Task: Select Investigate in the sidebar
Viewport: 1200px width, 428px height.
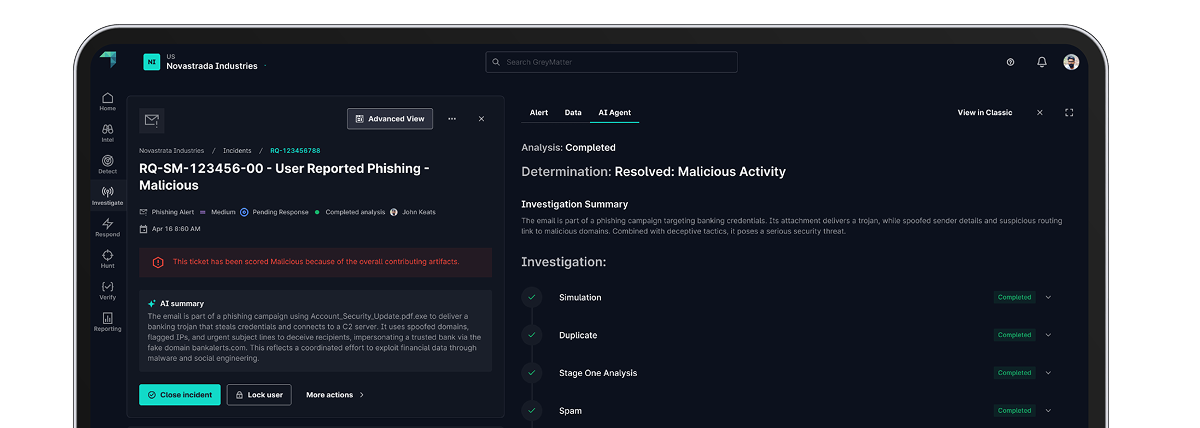Action: 107,195
